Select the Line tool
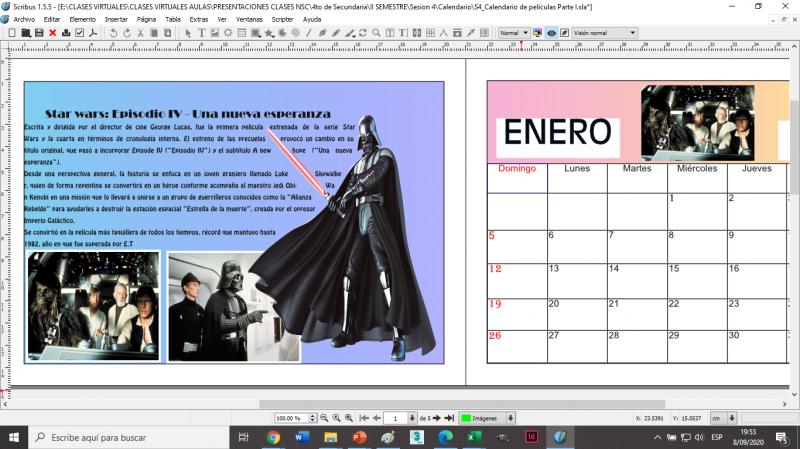 click(309, 33)
